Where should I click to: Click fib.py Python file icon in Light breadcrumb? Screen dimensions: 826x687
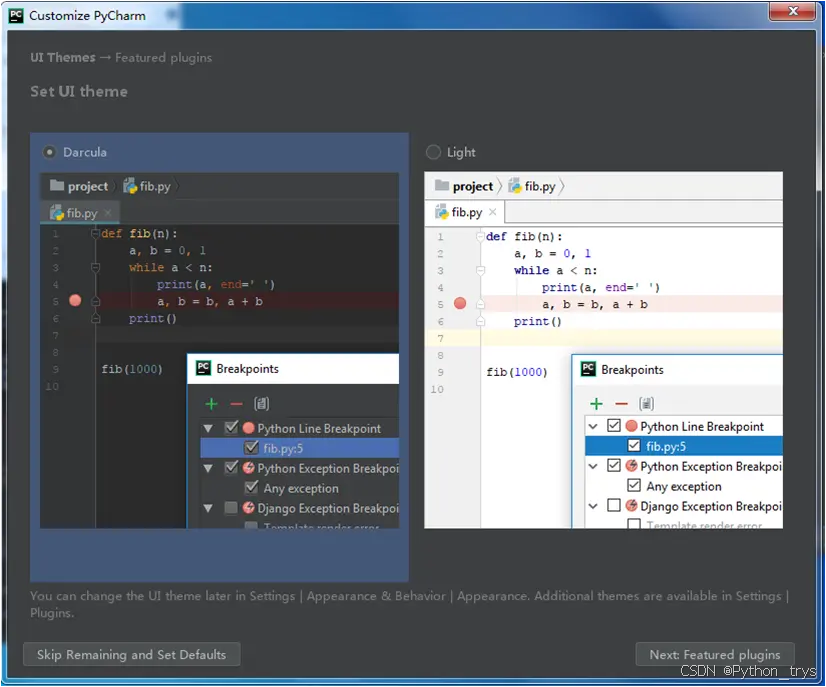(x=515, y=186)
